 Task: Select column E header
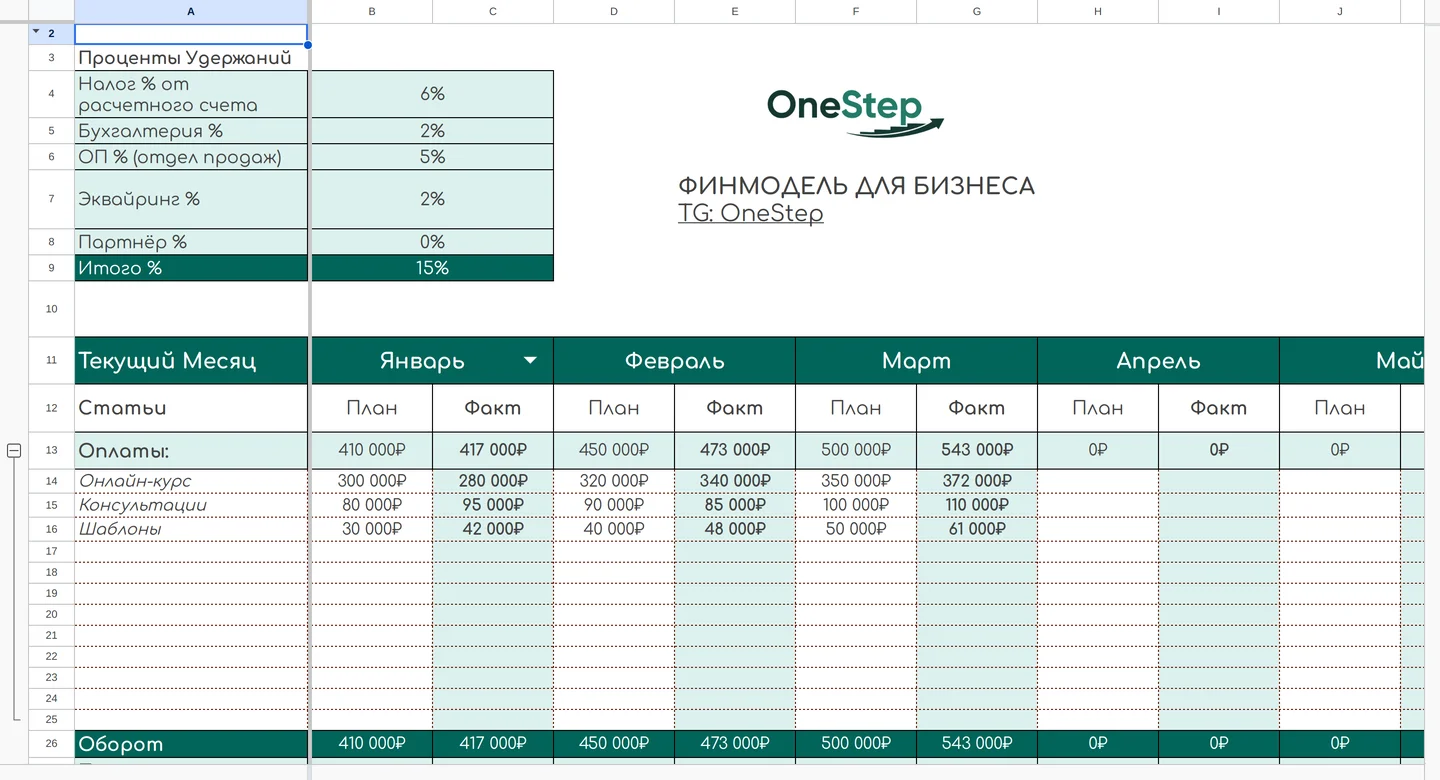pos(735,11)
